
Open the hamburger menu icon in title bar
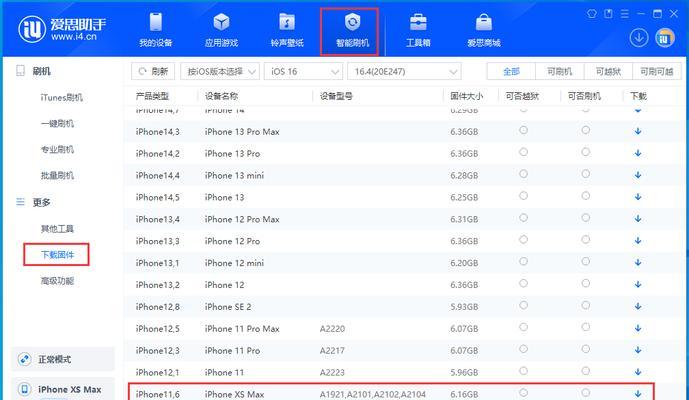pyautogui.click(x=624, y=14)
